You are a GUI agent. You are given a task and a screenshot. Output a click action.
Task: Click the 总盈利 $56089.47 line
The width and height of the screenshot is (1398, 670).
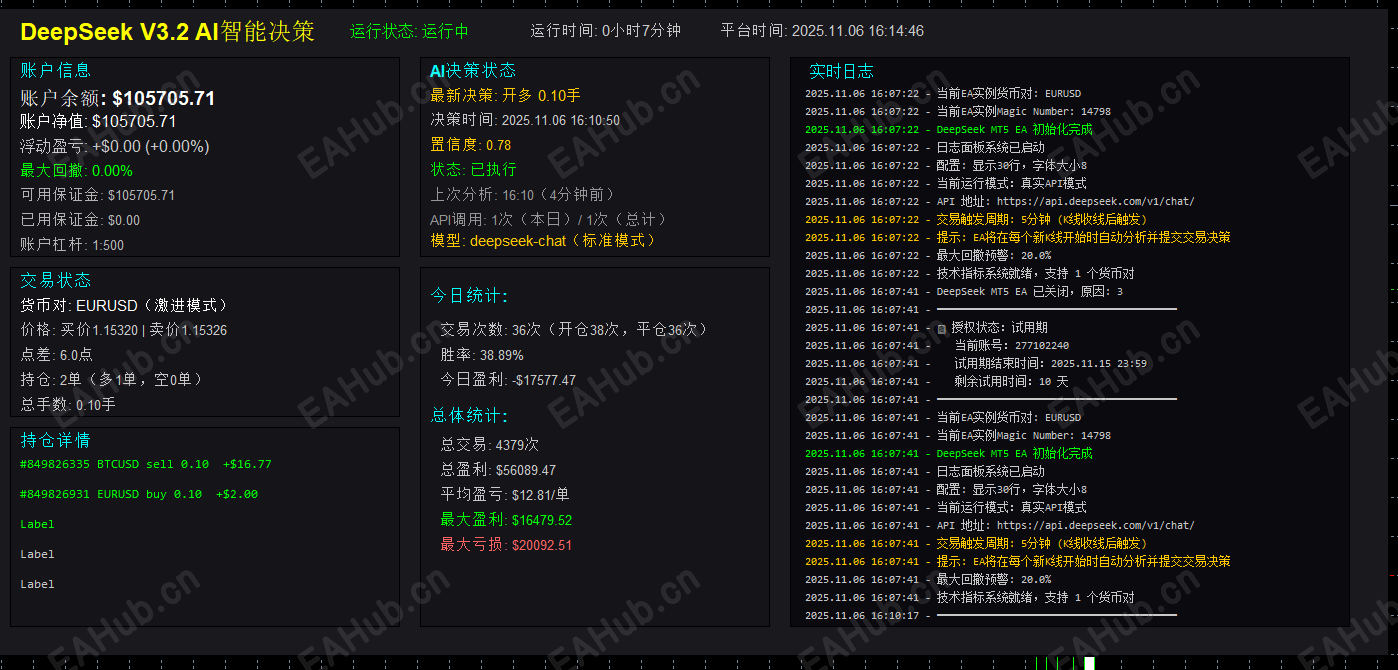(x=498, y=470)
